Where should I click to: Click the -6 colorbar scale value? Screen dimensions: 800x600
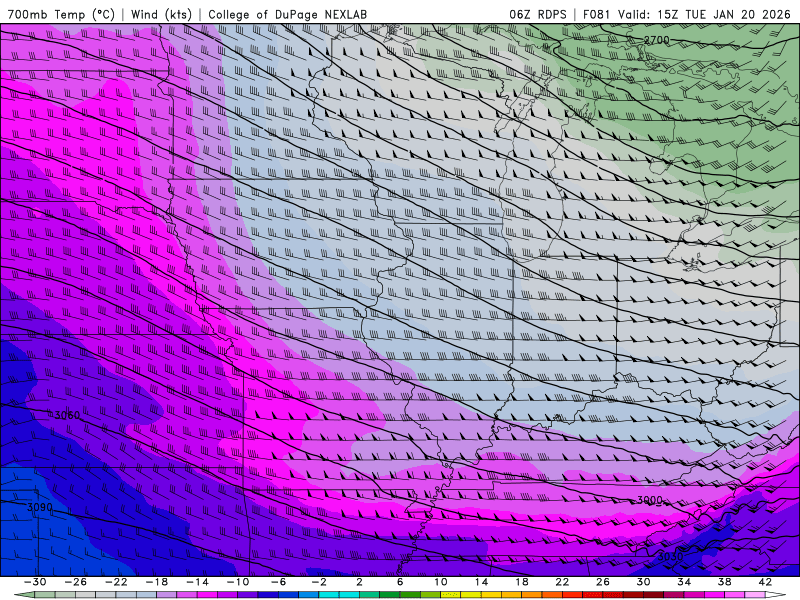click(279, 582)
